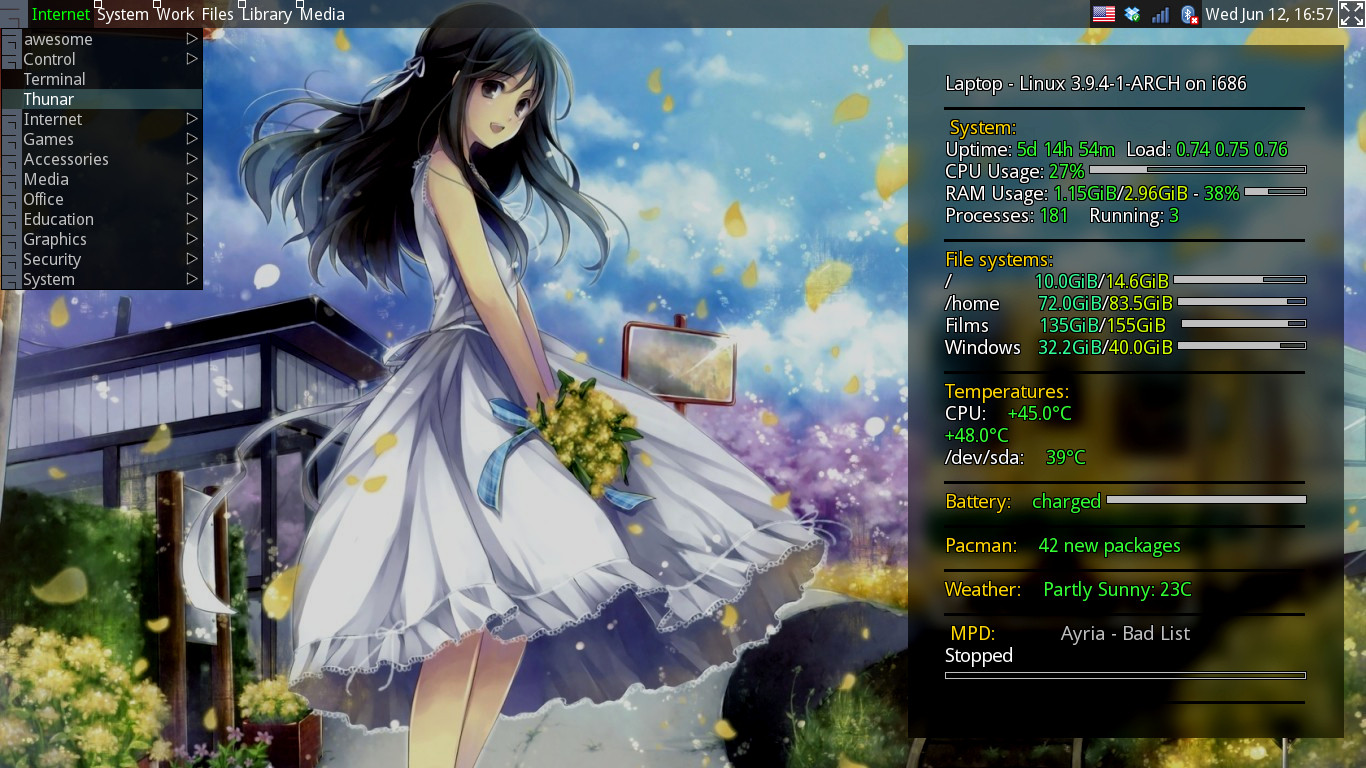This screenshot has height=768, width=1366.
Task: Click the MPD playback progress bar
Action: coord(1125,676)
